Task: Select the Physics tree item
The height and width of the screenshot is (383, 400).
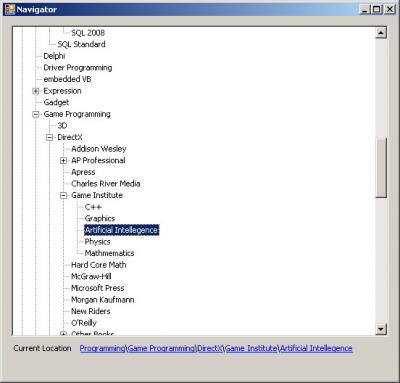Action: coord(97,242)
